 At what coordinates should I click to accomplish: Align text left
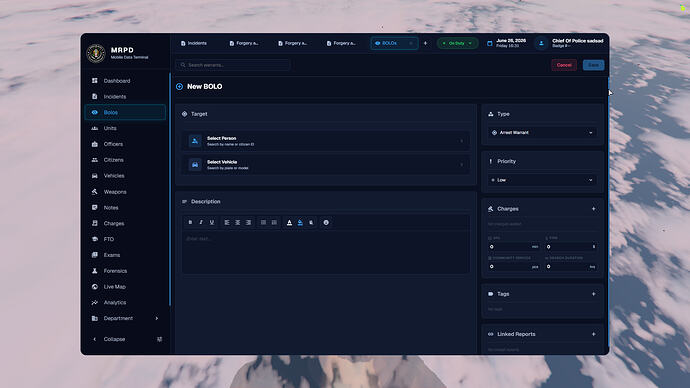[227, 223]
